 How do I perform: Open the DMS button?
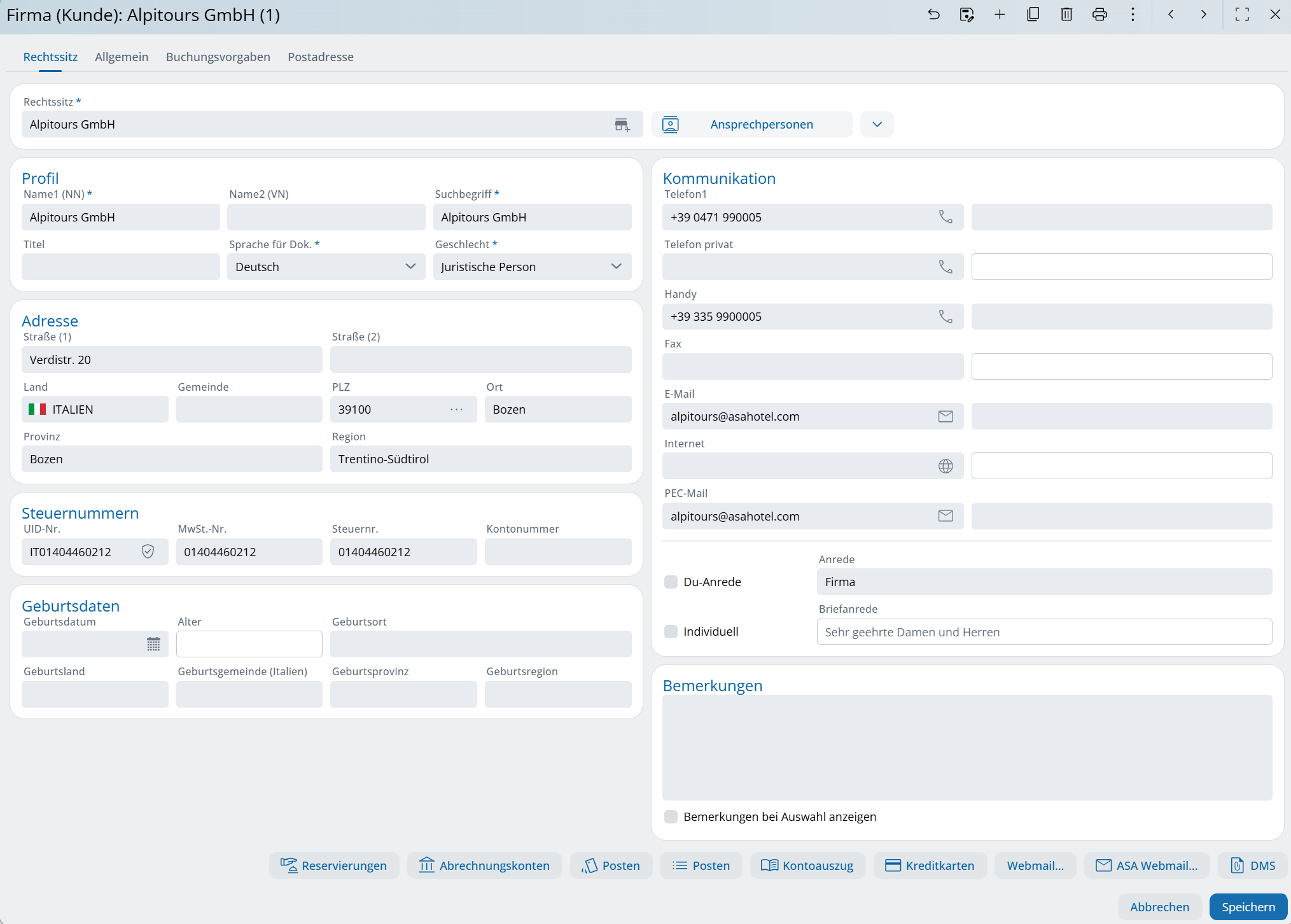(1253, 865)
